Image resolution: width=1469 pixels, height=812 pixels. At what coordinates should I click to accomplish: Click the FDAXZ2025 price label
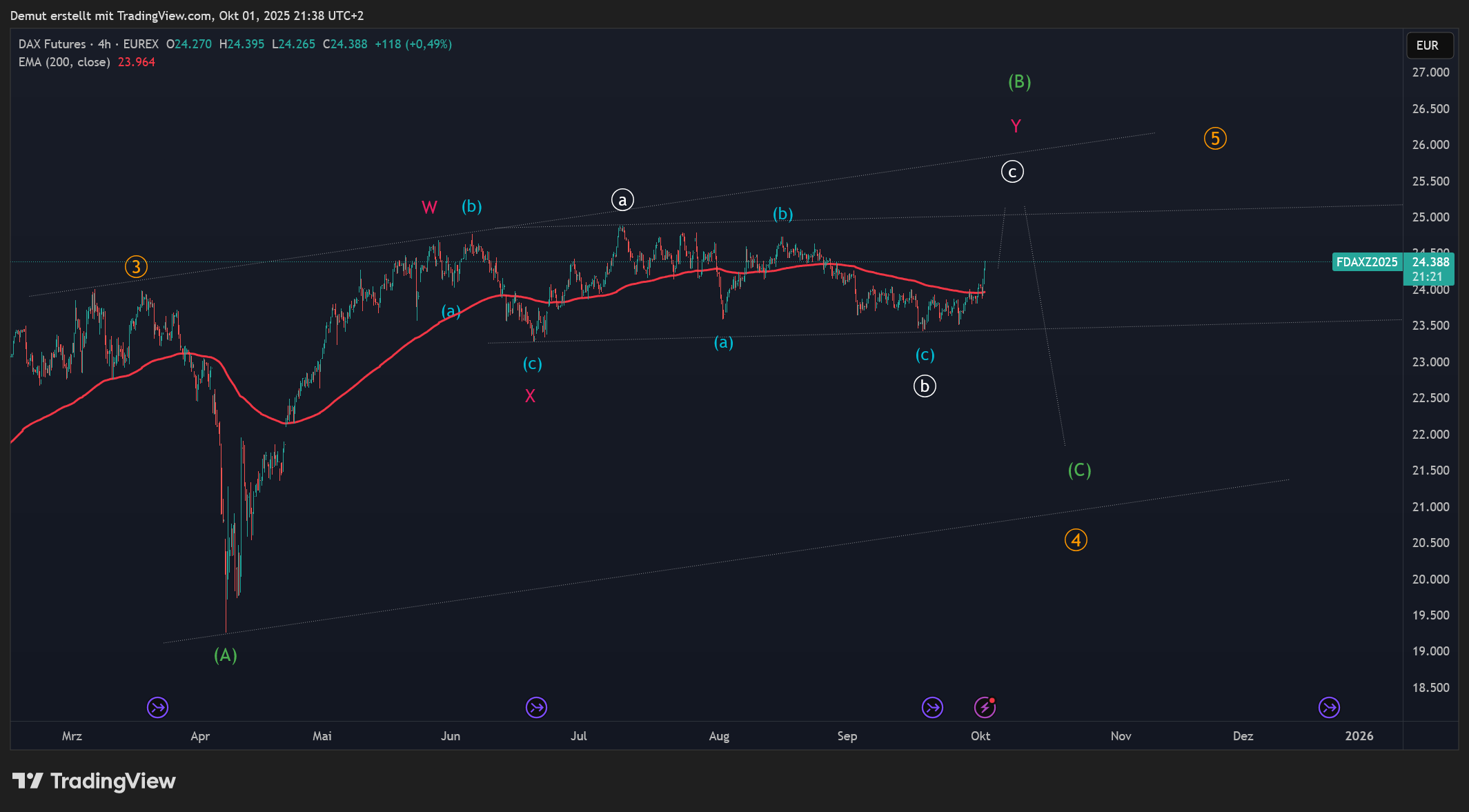coord(1366,262)
